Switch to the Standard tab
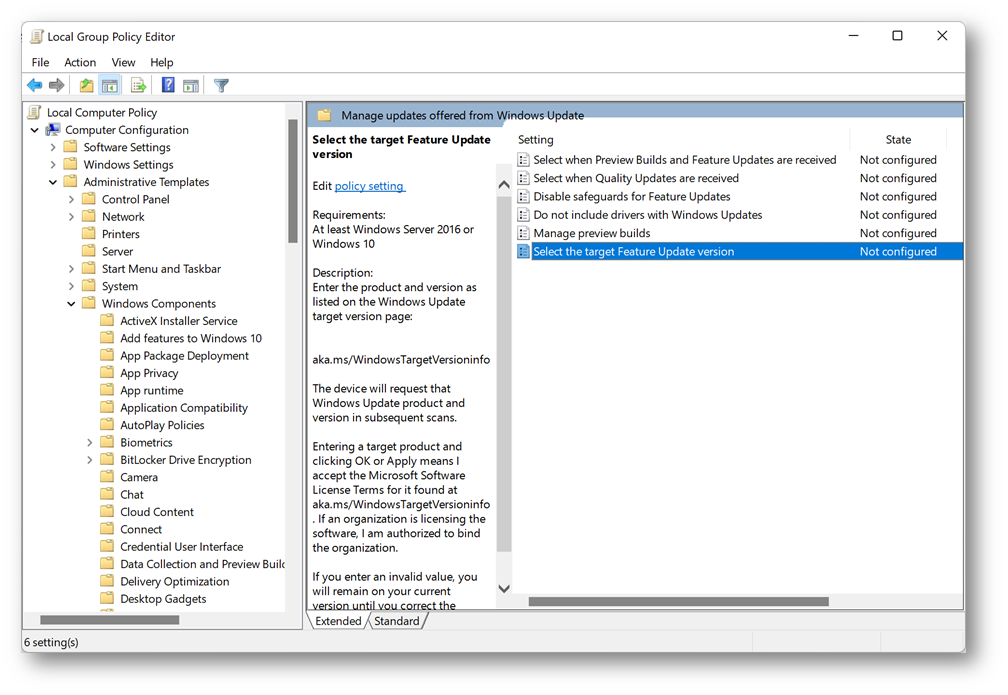The image size is (1008, 695). coord(397,621)
